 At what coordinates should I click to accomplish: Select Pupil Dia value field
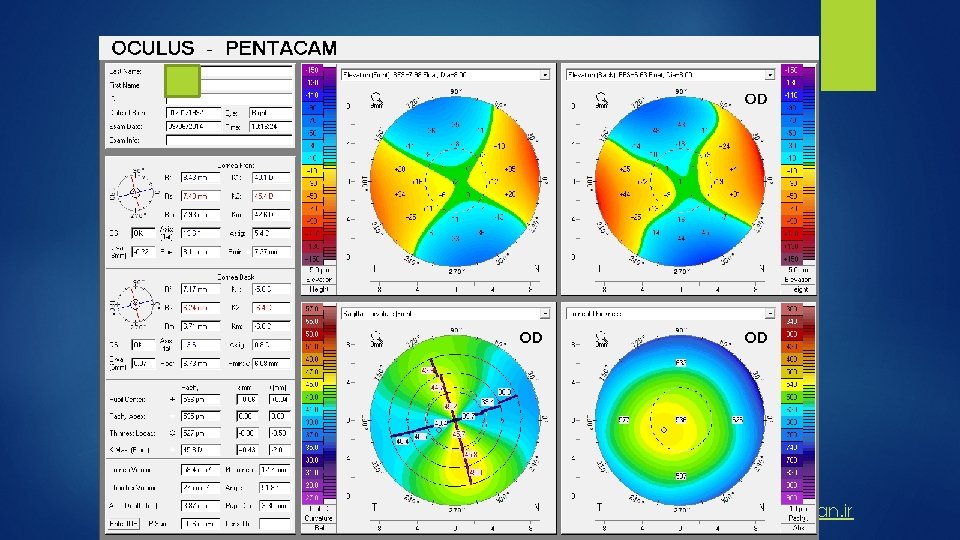[274, 506]
